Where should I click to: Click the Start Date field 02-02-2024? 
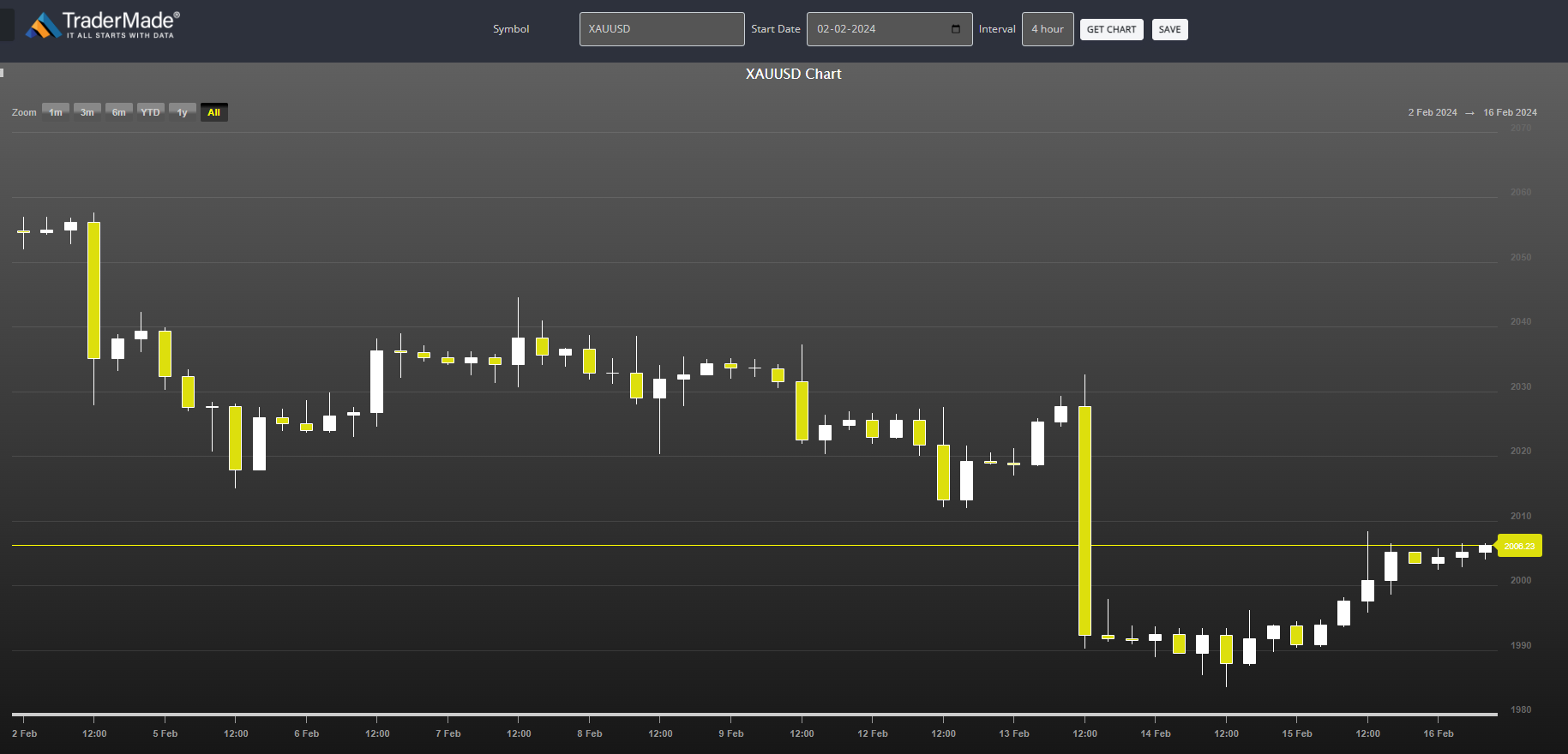point(889,29)
